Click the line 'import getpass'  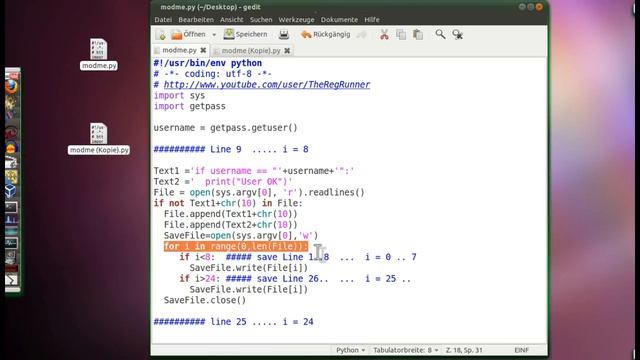point(189,106)
